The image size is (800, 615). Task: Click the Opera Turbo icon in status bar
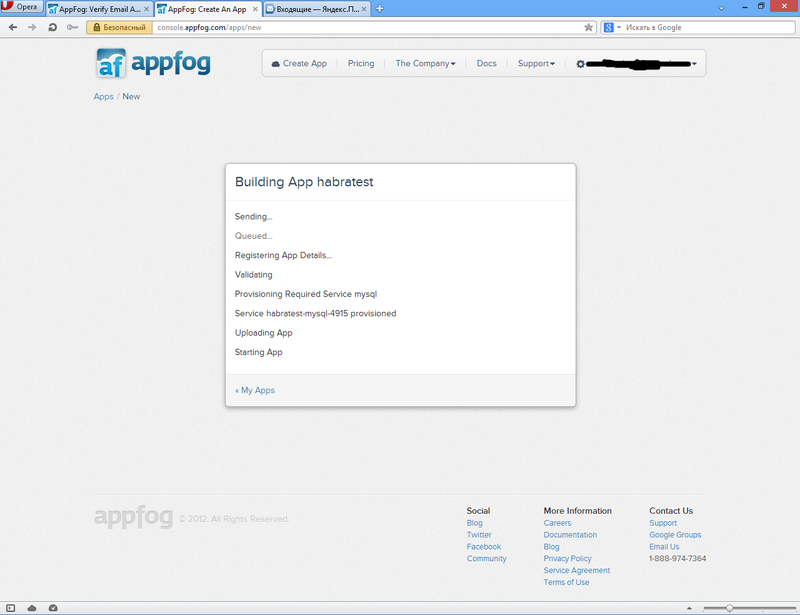pyautogui.click(x=53, y=608)
